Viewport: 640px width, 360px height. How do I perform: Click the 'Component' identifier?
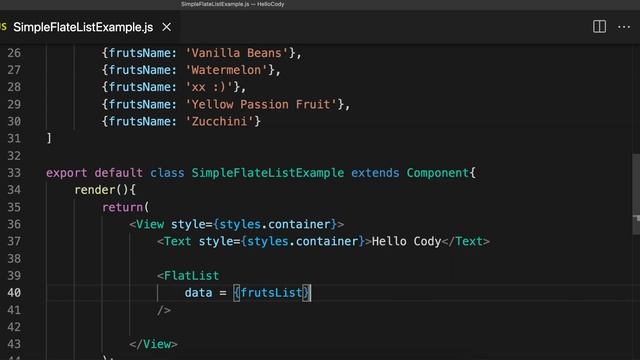[x=438, y=173]
